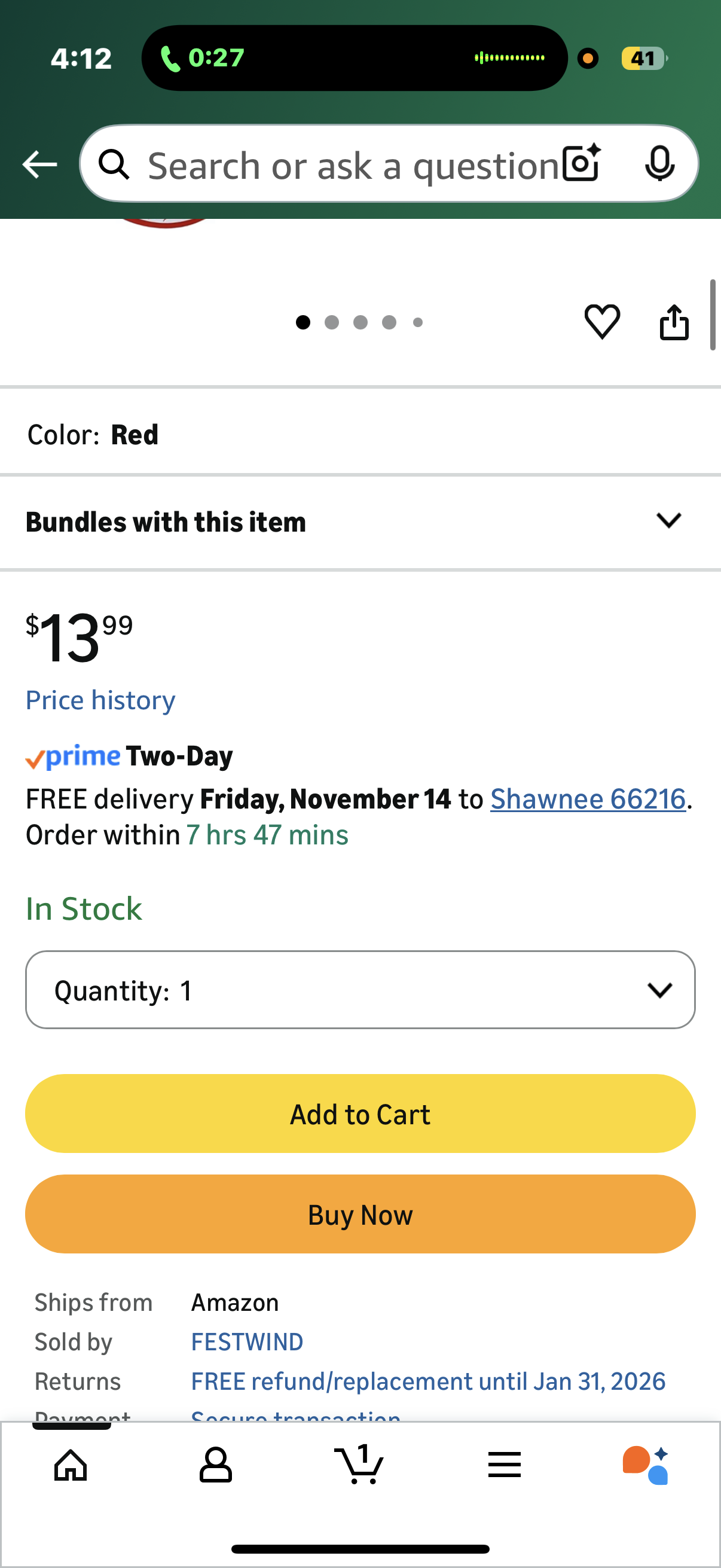721x1568 pixels.
Task: Open Home tab in bottom bar
Action: click(71, 1465)
